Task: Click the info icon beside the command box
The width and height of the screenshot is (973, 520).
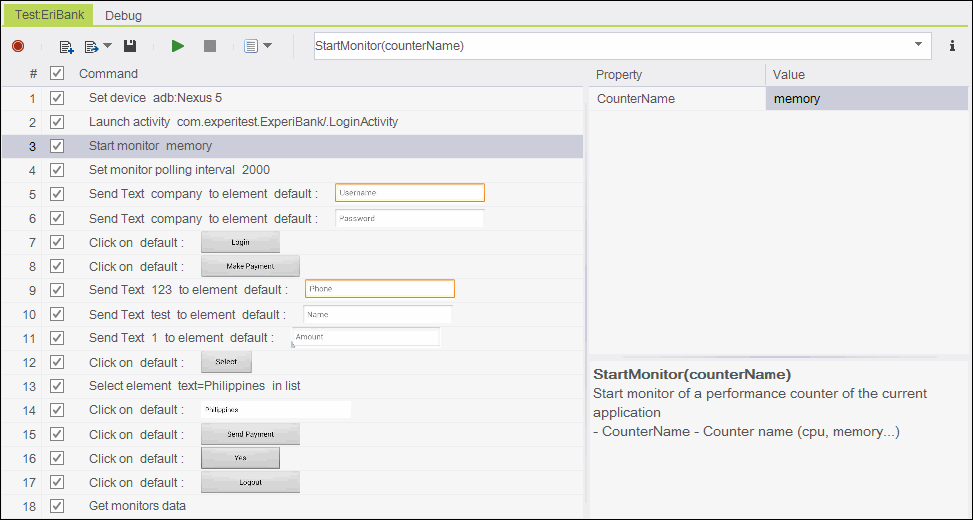Action: pos(952,46)
